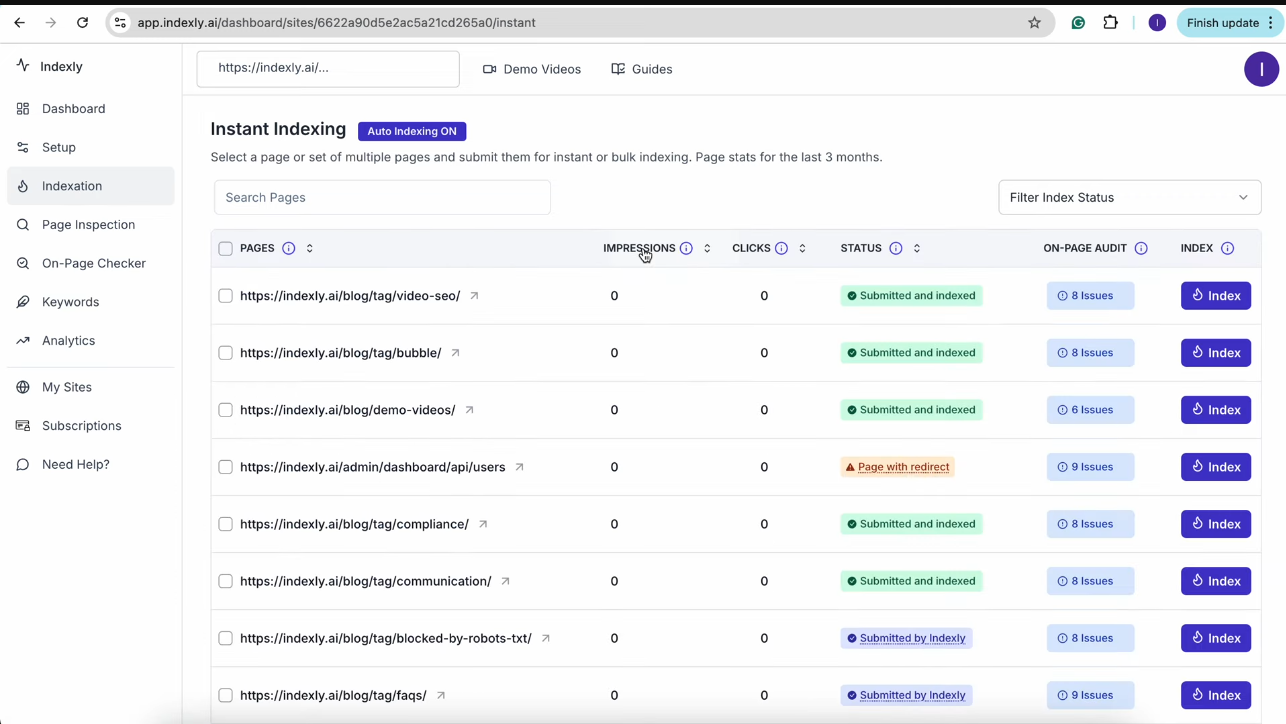Sort by Clicks using the column chevron
This screenshot has height=724, width=1286.
pyautogui.click(x=801, y=248)
